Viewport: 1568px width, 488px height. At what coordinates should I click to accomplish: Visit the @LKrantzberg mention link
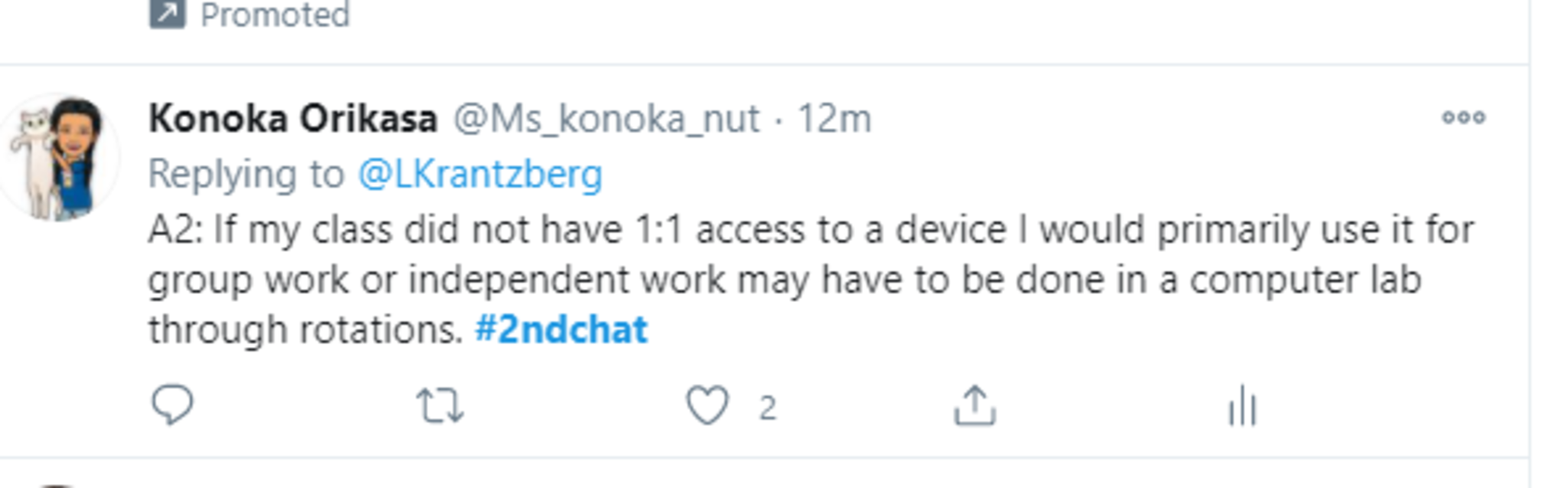pos(480,174)
